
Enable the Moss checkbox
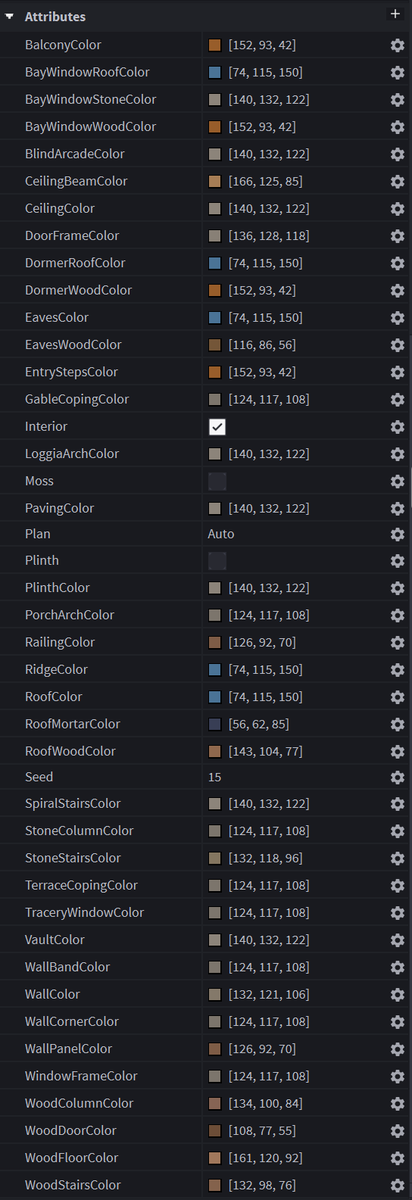pos(217,482)
